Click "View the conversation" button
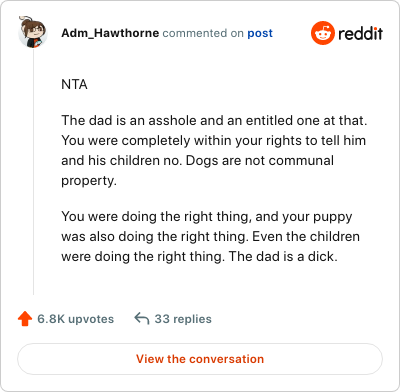The height and width of the screenshot is (392, 400). (x=200, y=359)
